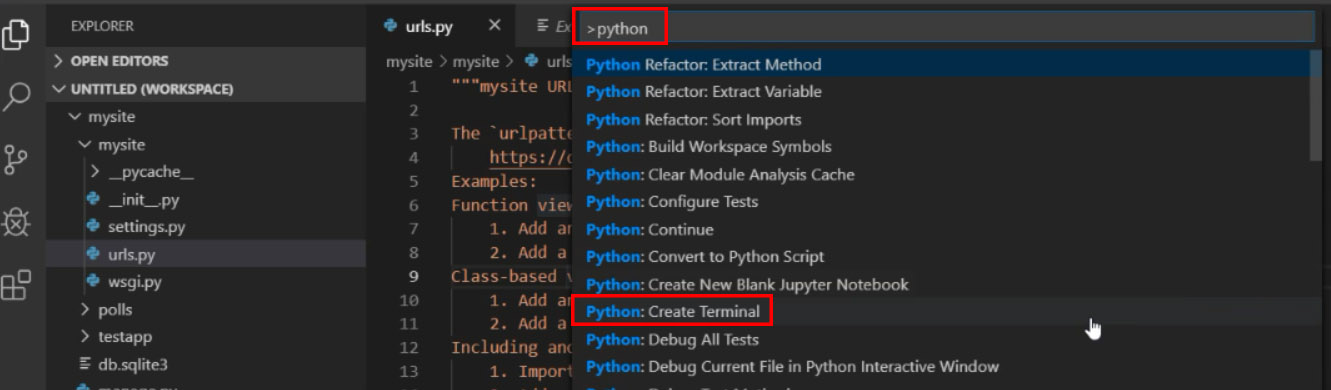
Task: Click the Python file icon beside wsgi.py
Action: tap(94, 281)
